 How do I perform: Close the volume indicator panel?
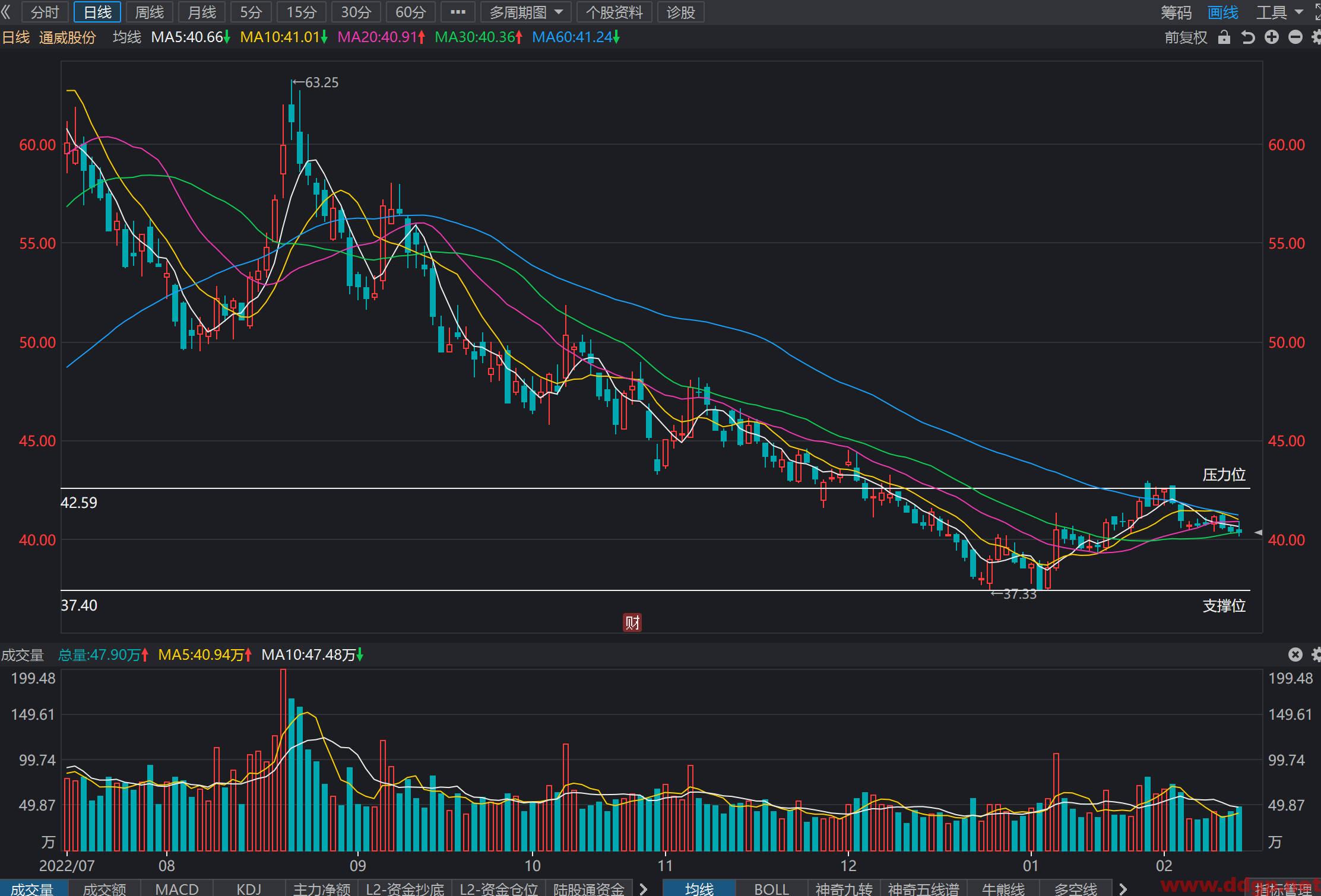coord(1295,654)
